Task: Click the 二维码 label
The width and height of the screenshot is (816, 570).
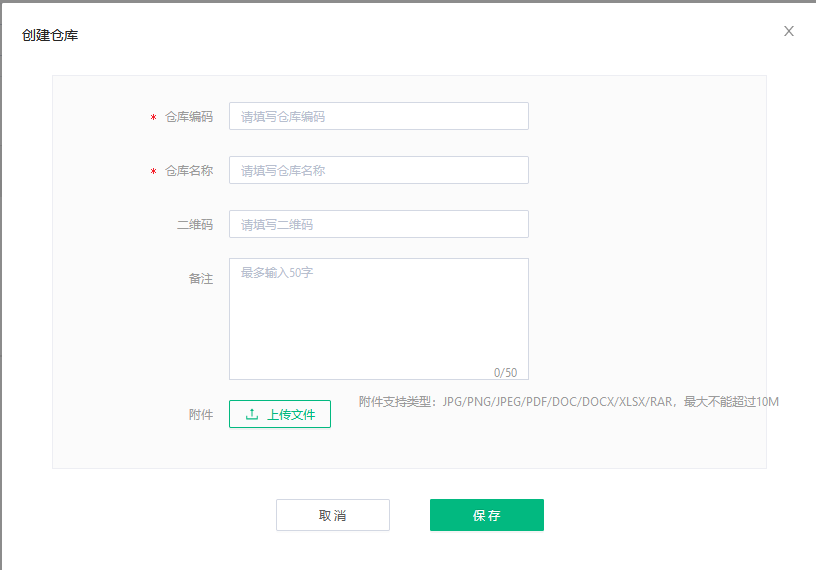Action: pos(195,225)
